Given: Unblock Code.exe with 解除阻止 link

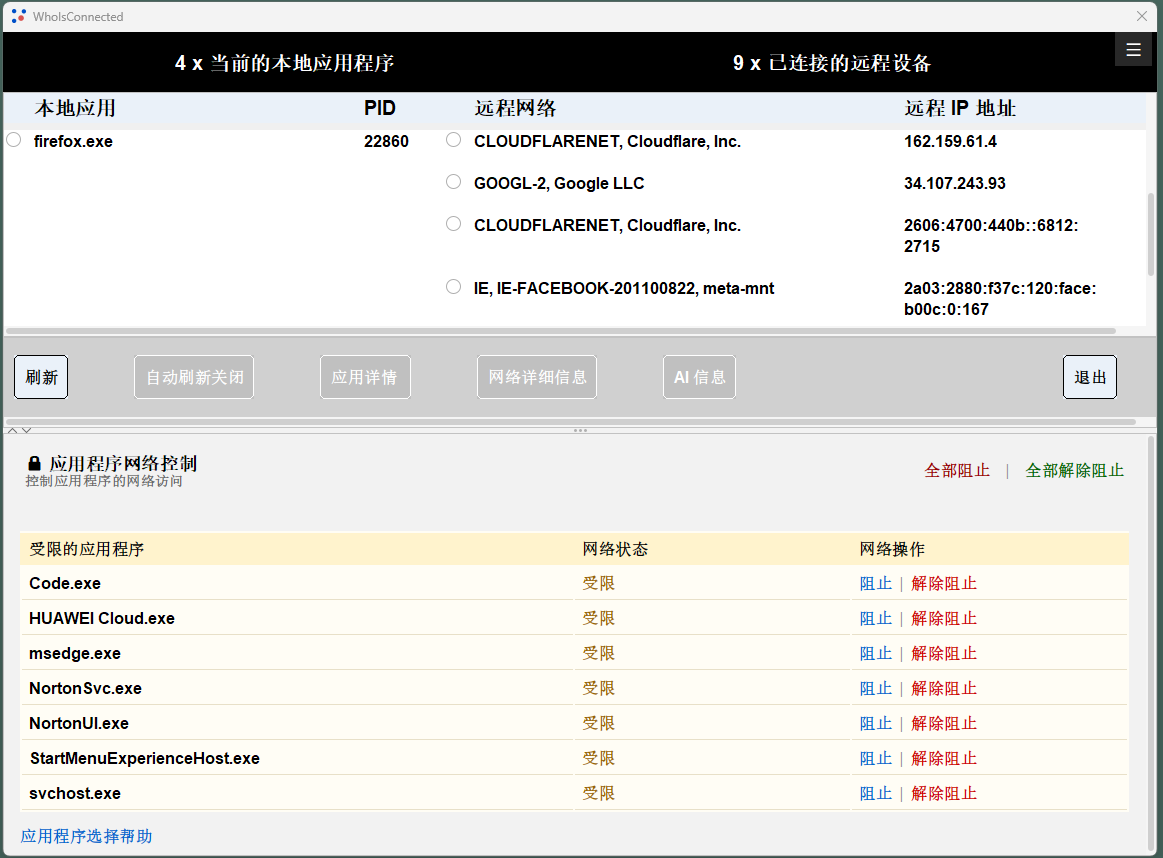Looking at the screenshot, I should click(x=943, y=584).
